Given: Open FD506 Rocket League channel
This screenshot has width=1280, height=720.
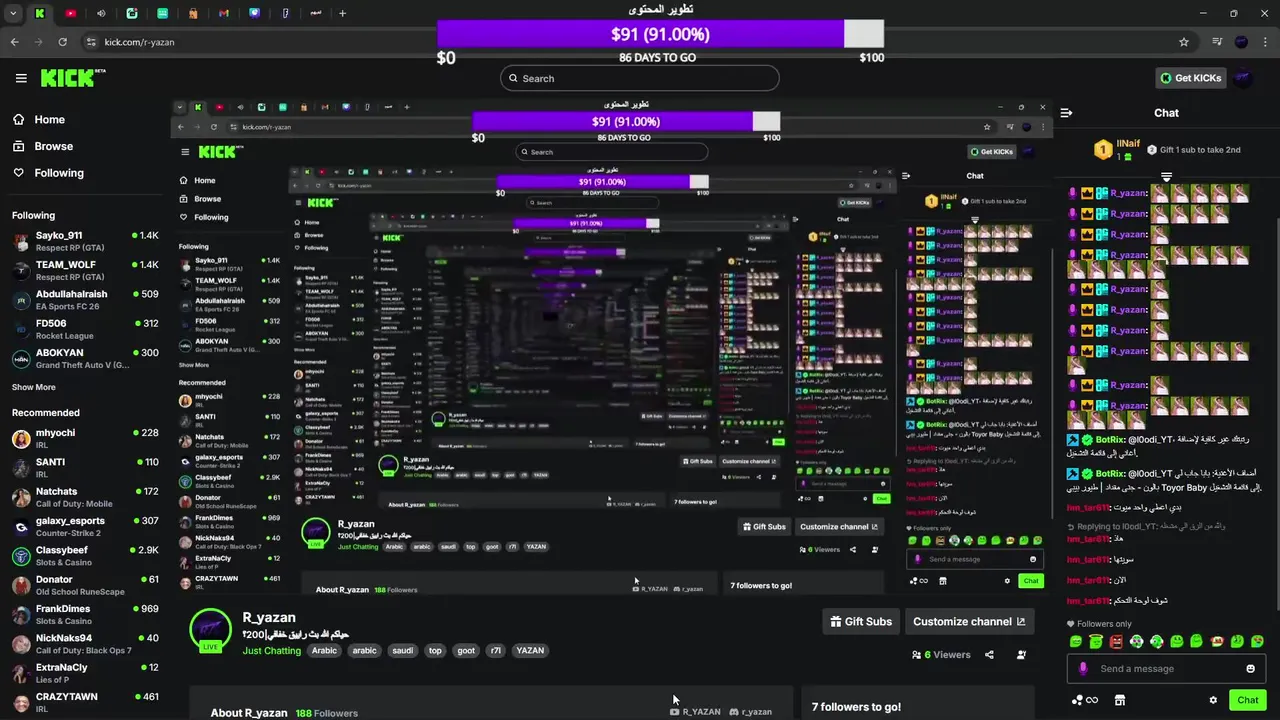Looking at the screenshot, I should (x=85, y=329).
